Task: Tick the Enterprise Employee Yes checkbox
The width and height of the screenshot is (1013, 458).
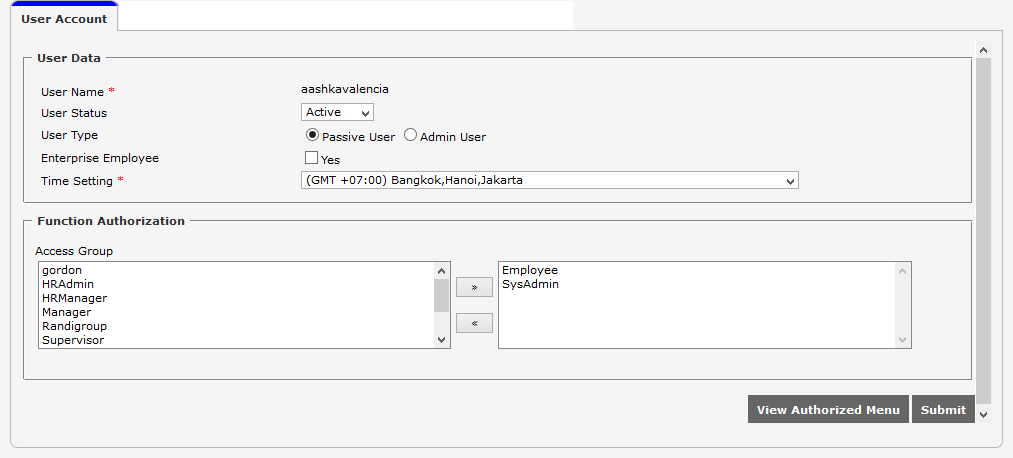Action: (311, 158)
